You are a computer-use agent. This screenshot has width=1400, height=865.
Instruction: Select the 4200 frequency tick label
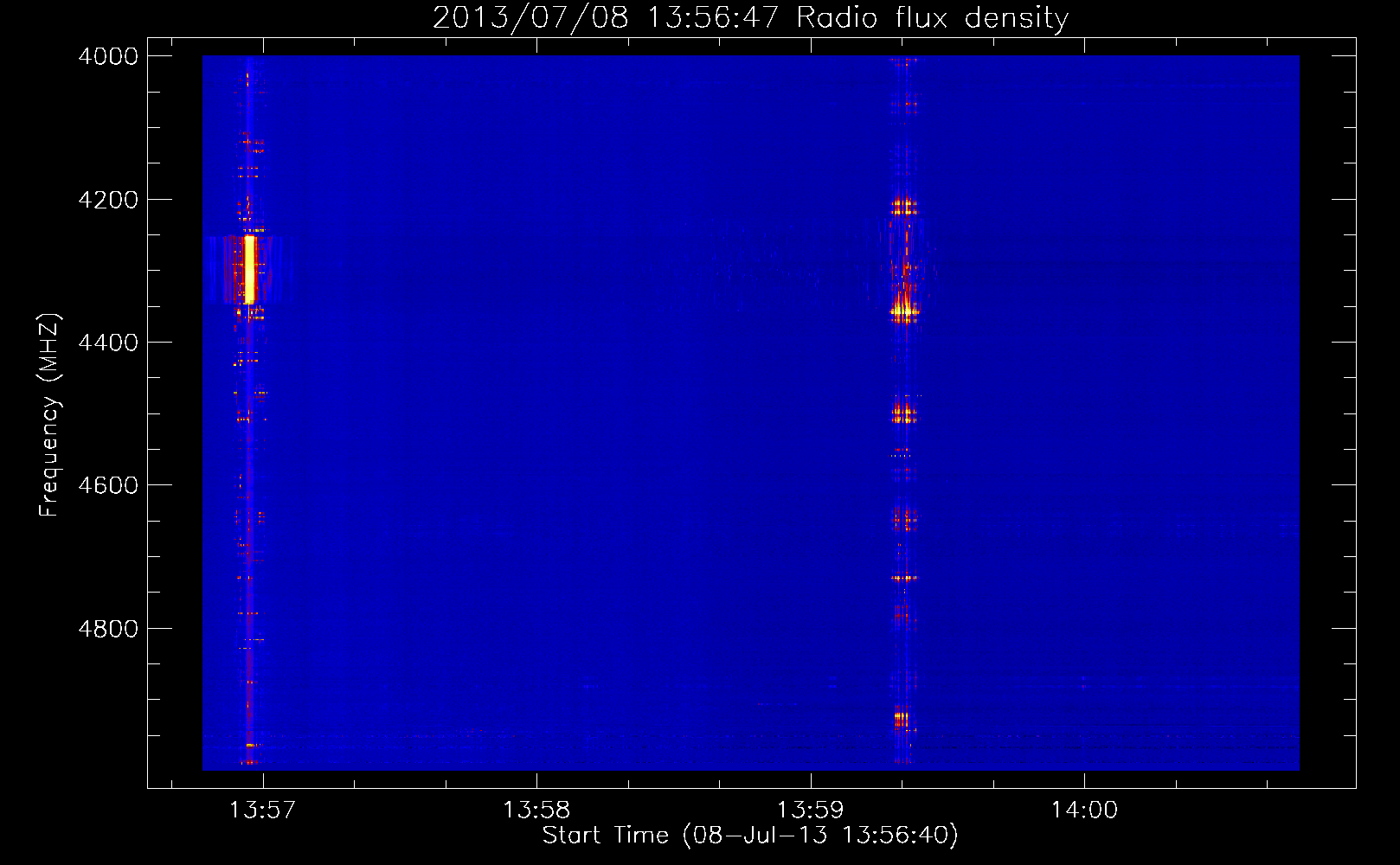pos(108,200)
